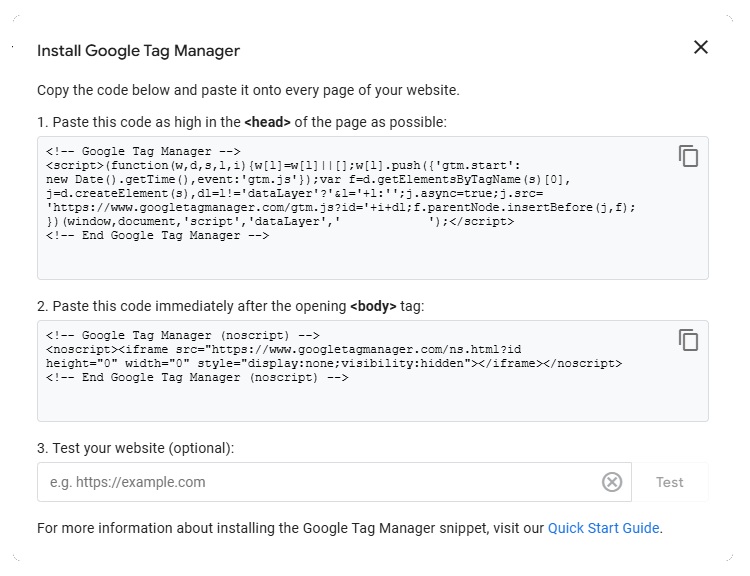750x576 pixels.
Task: Click the '<!-- End Google Tag Manager (noscript) -->' line
Action: click(x=197, y=377)
